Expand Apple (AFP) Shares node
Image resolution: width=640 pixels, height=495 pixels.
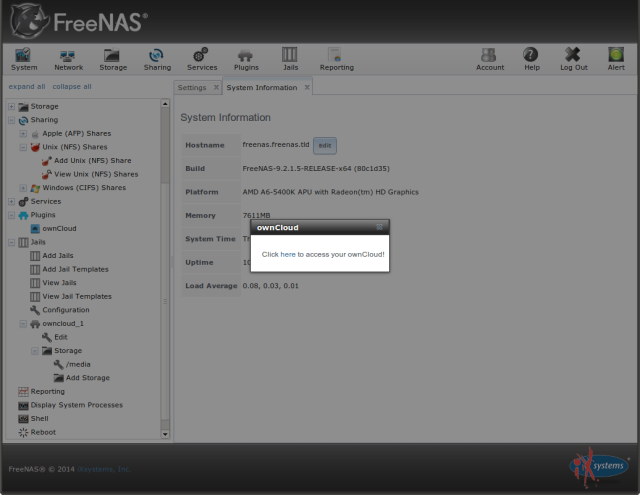[x=23, y=133]
